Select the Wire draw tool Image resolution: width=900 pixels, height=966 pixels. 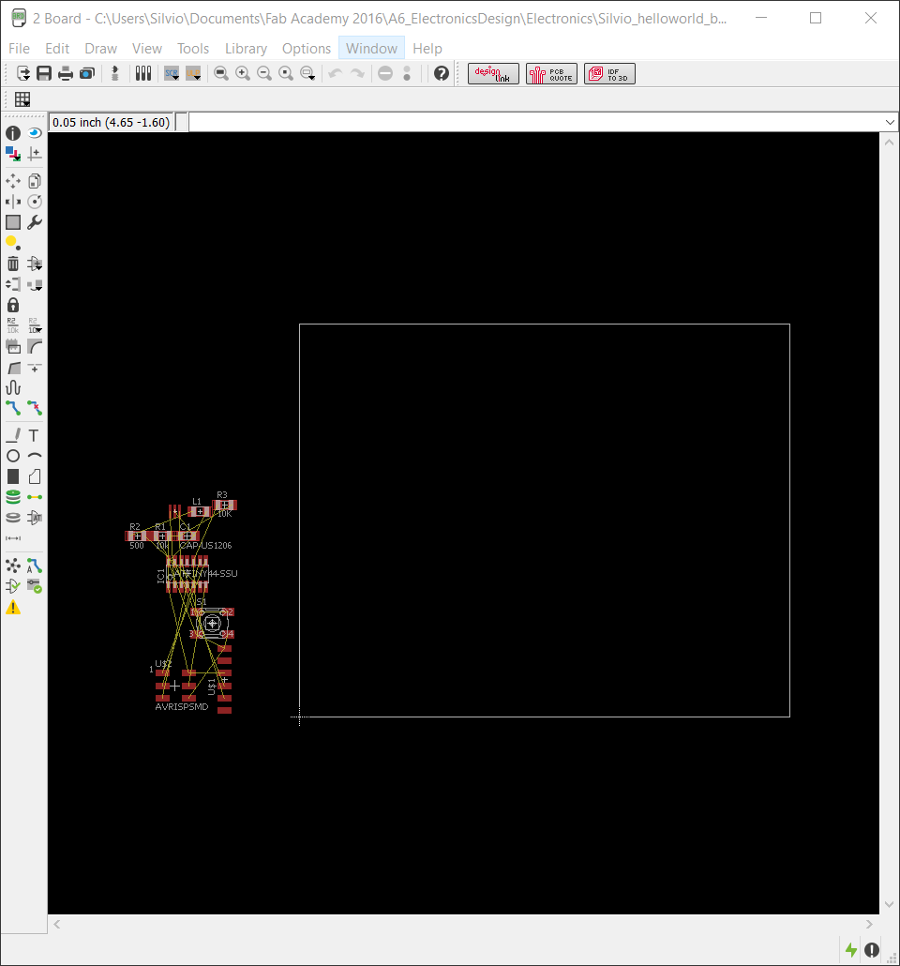[13, 436]
